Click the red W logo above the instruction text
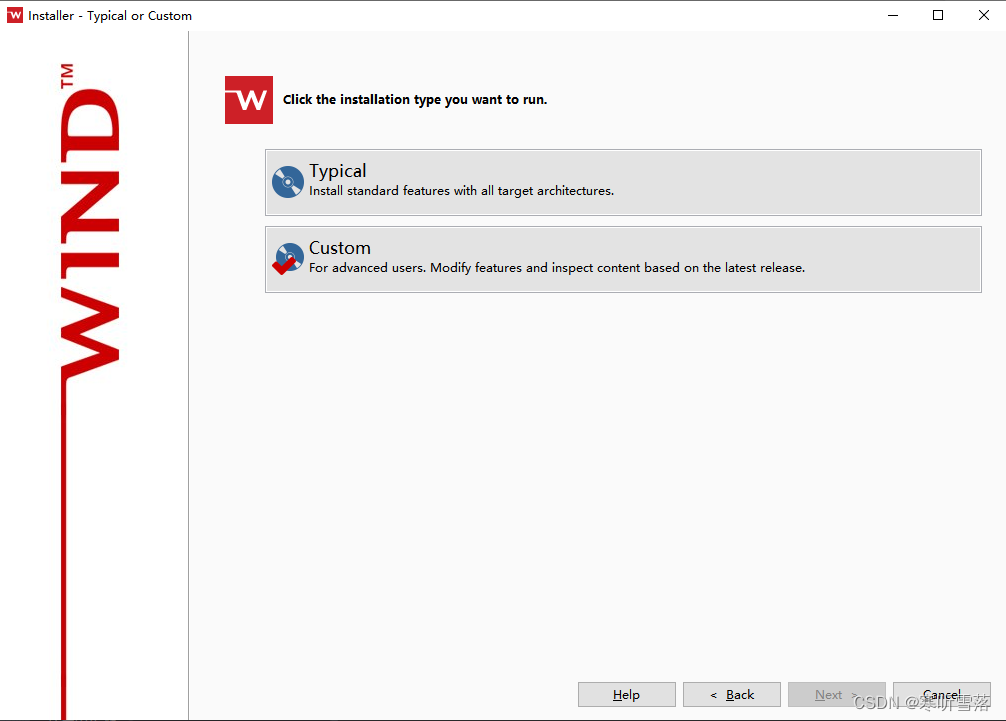The height and width of the screenshot is (721, 1006). (x=248, y=100)
